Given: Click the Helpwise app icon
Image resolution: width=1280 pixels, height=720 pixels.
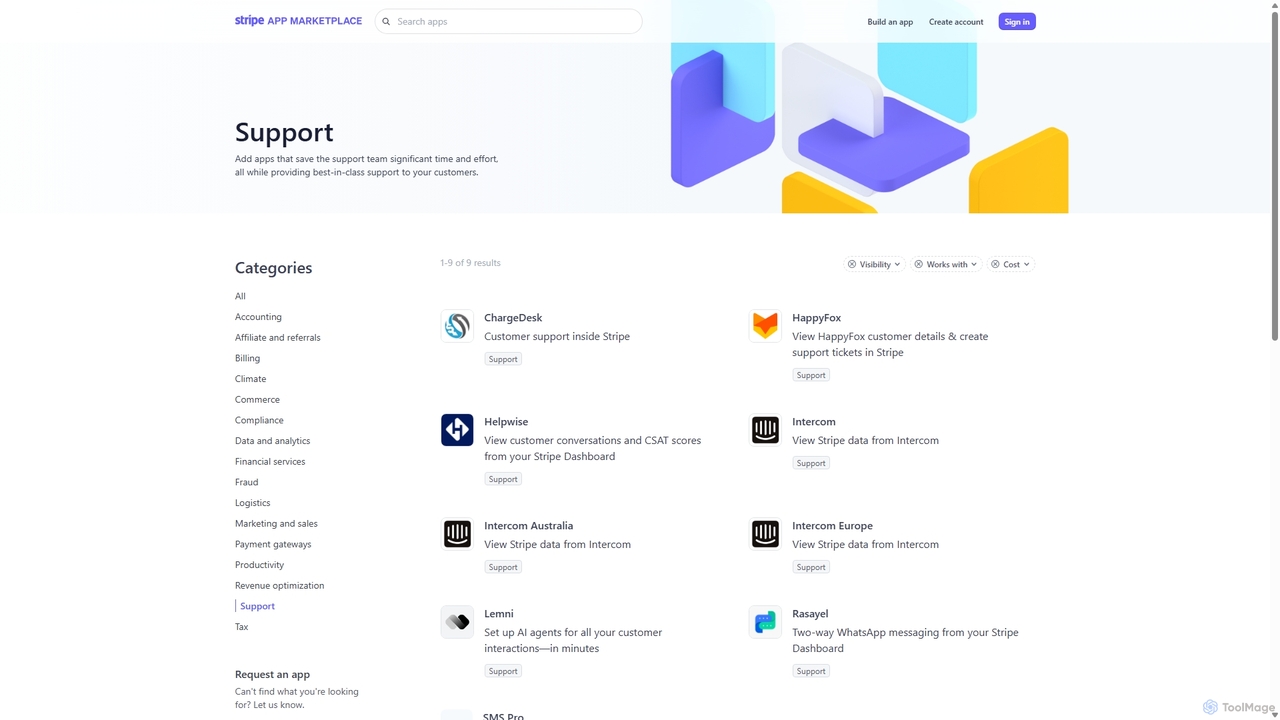Looking at the screenshot, I should pyautogui.click(x=457, y=430).
